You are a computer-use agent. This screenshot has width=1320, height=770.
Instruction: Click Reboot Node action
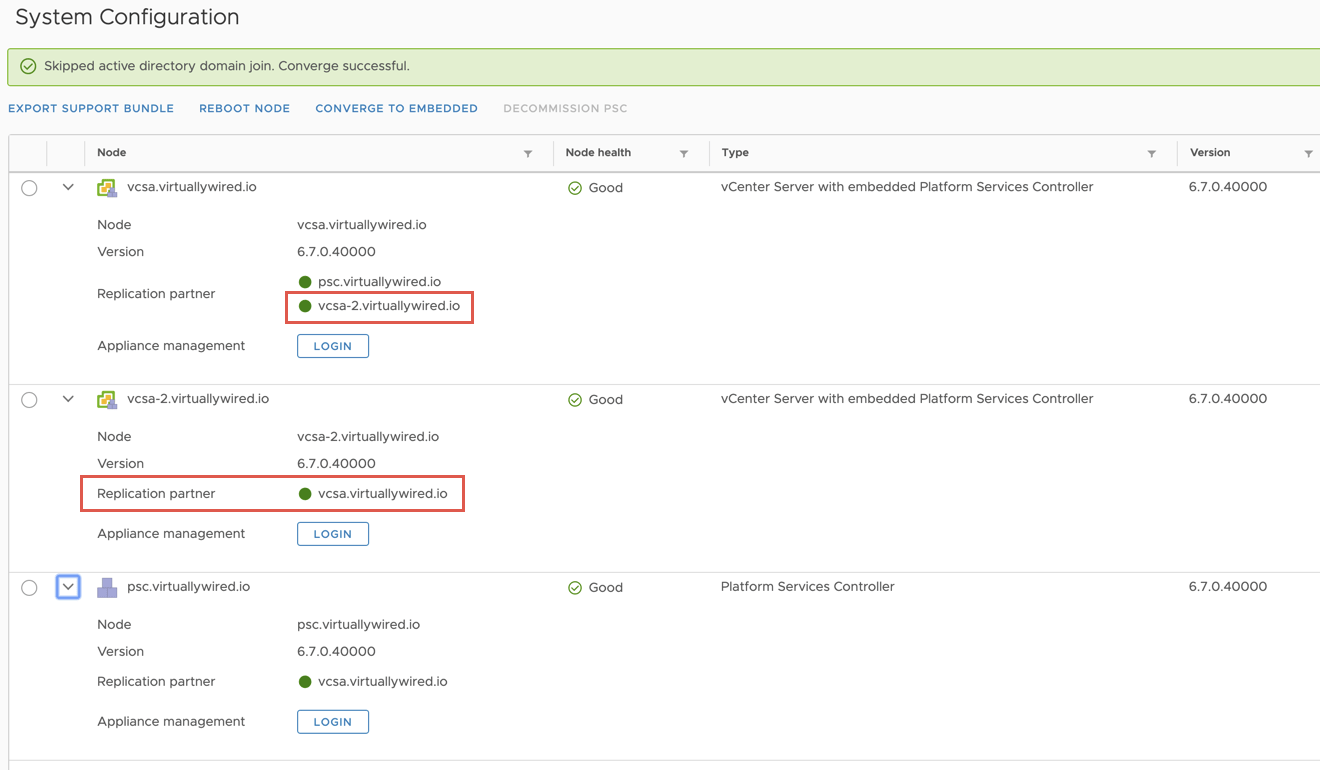pos(244,109)
